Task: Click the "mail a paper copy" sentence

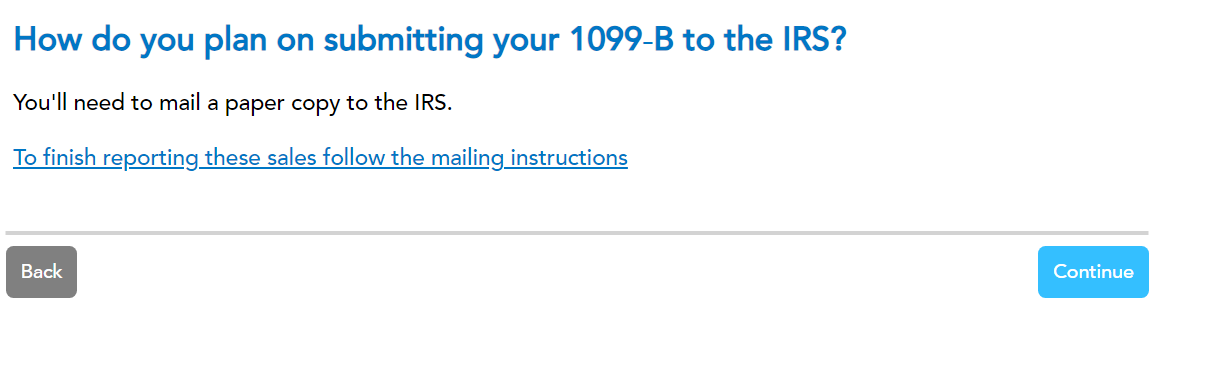Action: pyautogui.click(x=233, y=103)
